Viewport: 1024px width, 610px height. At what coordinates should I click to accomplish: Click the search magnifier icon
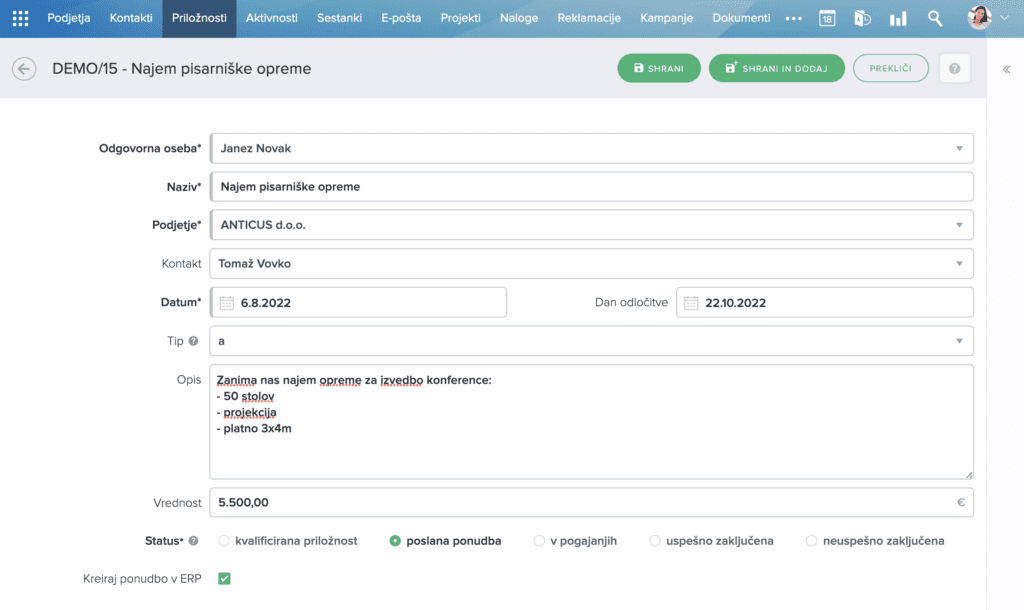coord(935,18)
